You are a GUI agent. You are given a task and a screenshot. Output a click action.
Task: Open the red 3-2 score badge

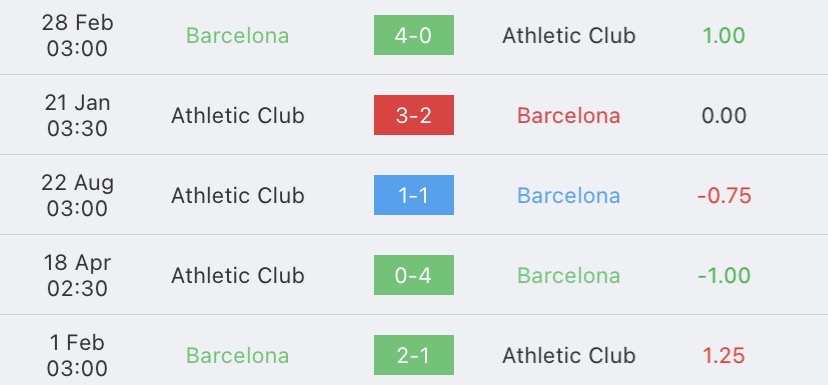(413, 115)
